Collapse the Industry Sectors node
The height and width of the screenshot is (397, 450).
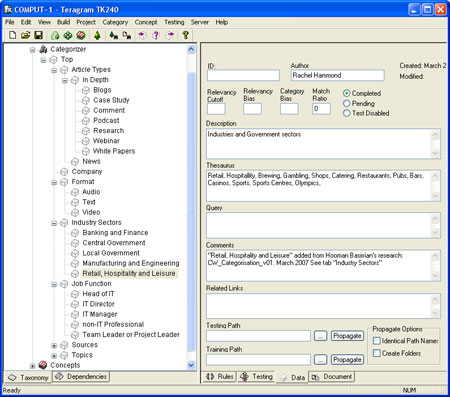pos(54,223)
